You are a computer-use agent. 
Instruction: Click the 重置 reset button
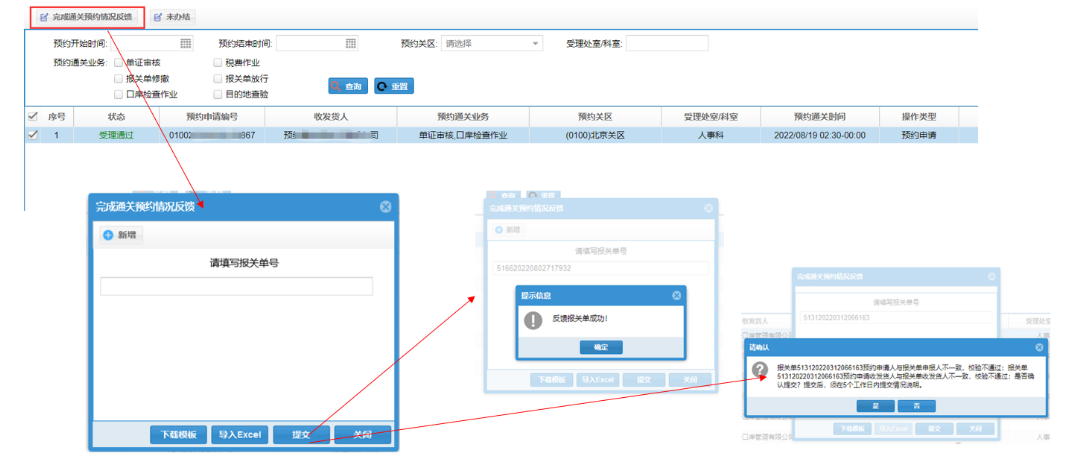(x=394, y=86)
